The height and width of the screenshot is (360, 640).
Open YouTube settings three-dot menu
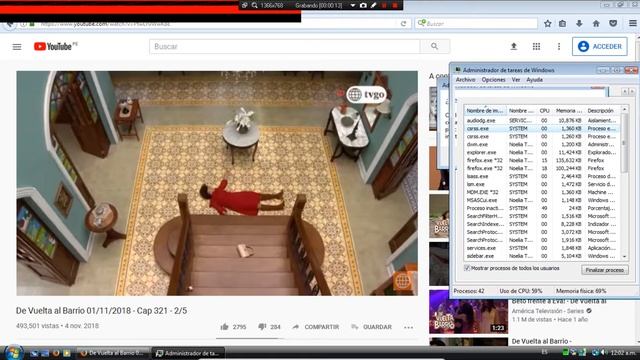[x=559, y=47]
